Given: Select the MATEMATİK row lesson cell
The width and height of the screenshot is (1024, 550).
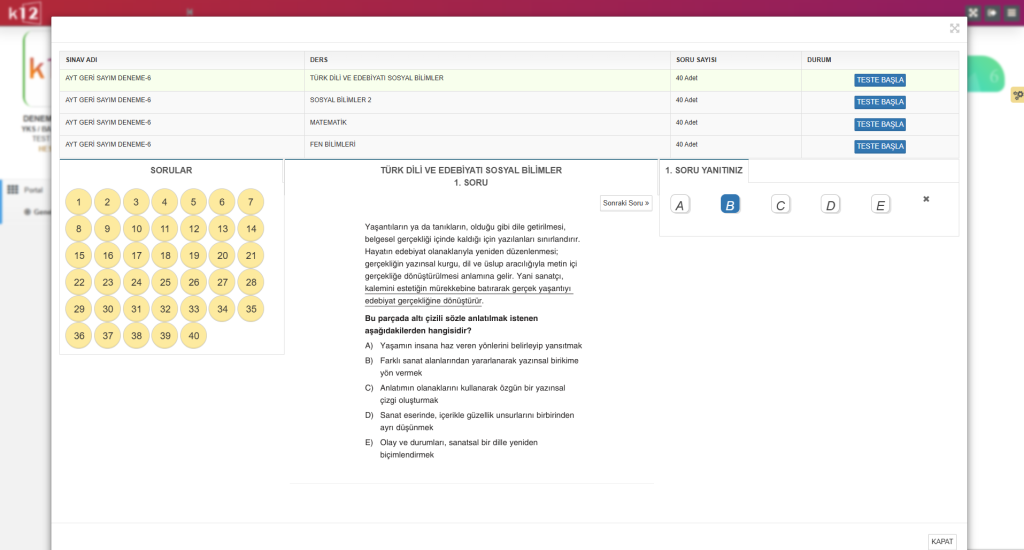Looking at the screenshot, I should (x=487, y=124).
